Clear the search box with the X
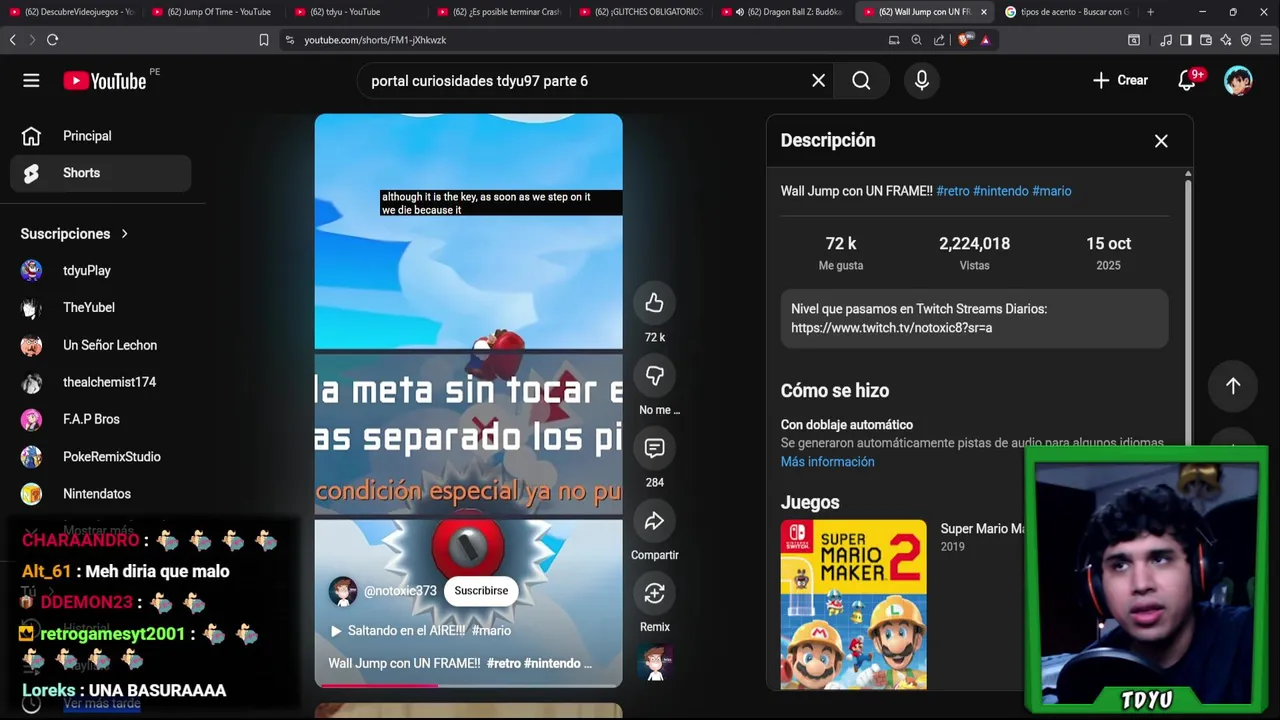The image size is (1280, 720). (818, 81)
